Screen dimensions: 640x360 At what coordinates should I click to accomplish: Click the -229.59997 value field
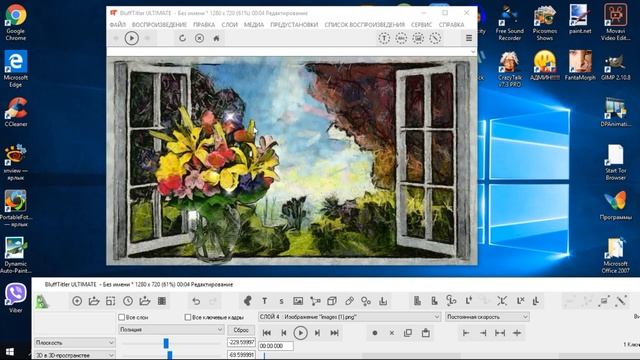241,342
